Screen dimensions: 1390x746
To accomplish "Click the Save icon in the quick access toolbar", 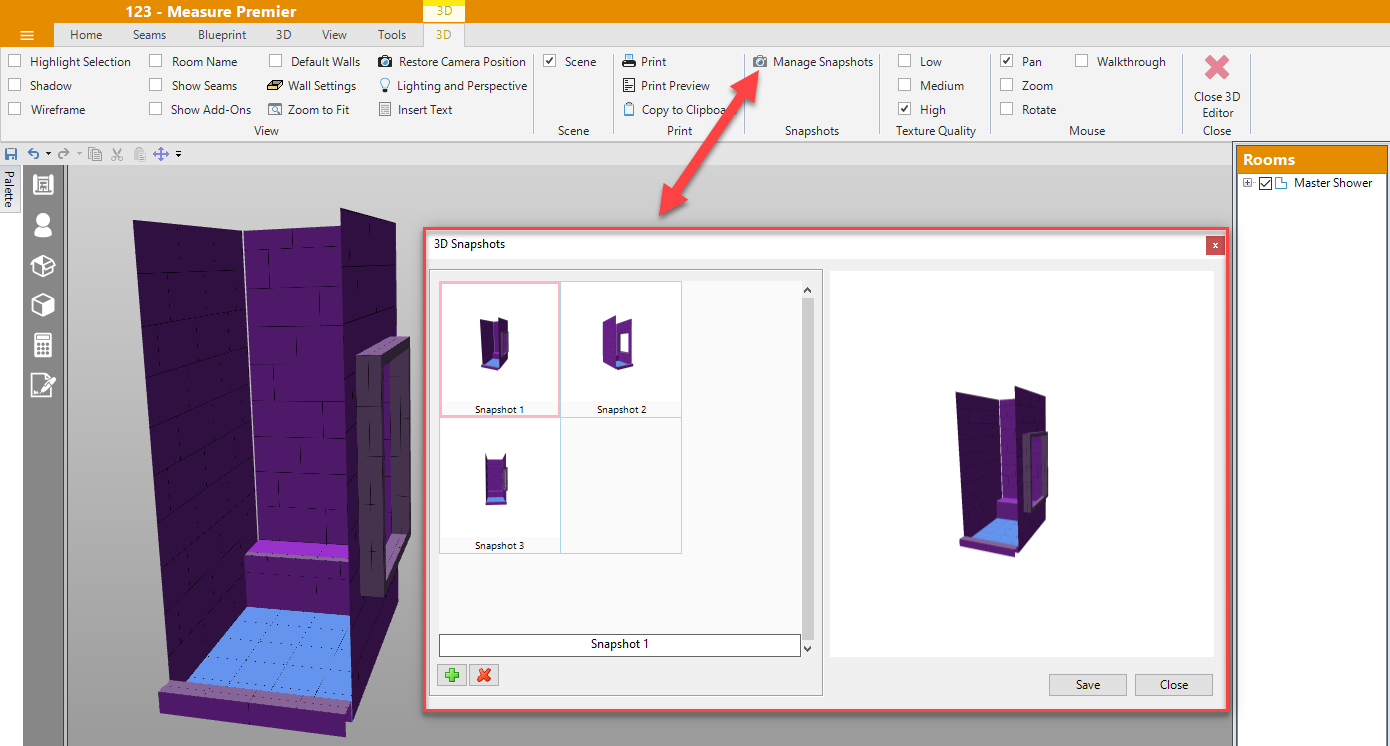I will [x=11, y=154].
